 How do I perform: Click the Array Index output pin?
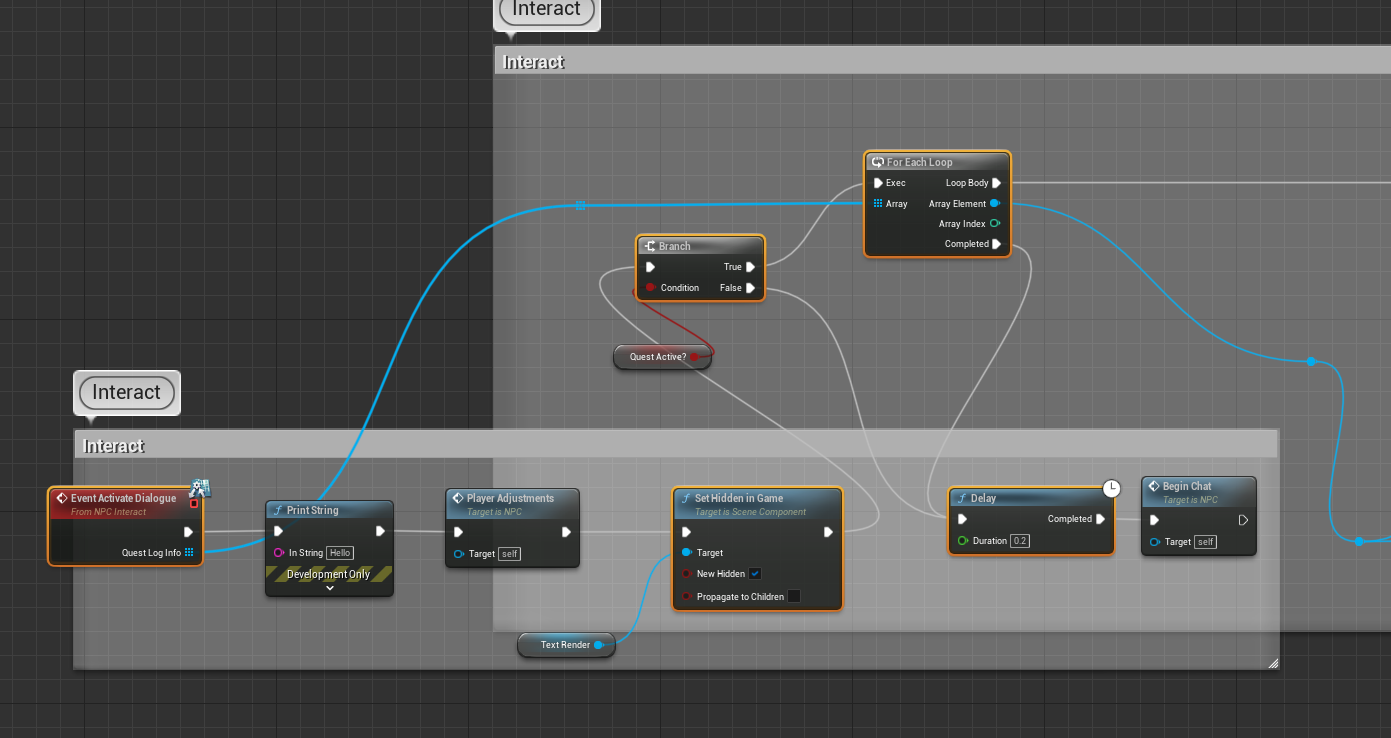point(995,224)
